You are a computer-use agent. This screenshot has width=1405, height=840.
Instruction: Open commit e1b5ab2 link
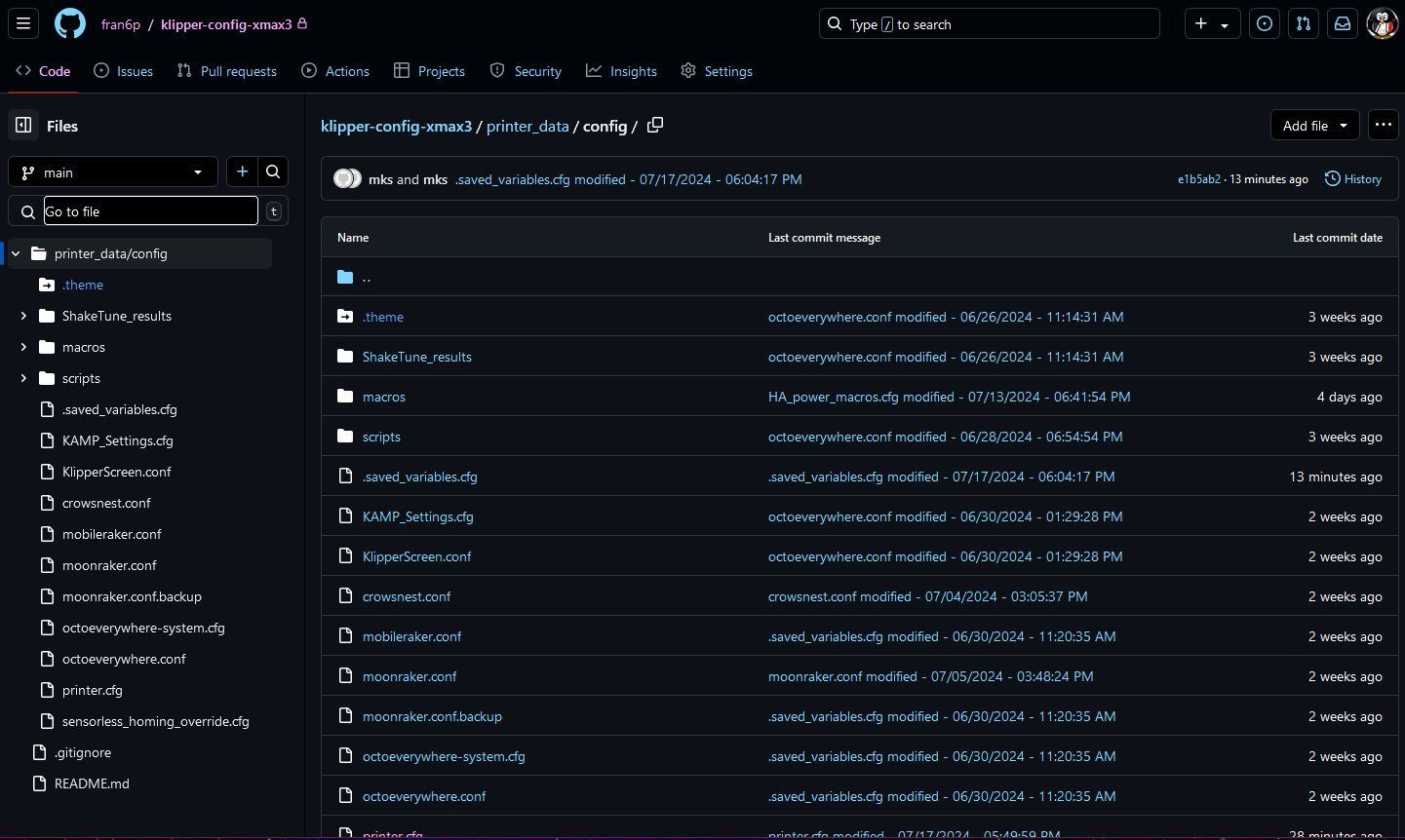(x=1198, y=179)
